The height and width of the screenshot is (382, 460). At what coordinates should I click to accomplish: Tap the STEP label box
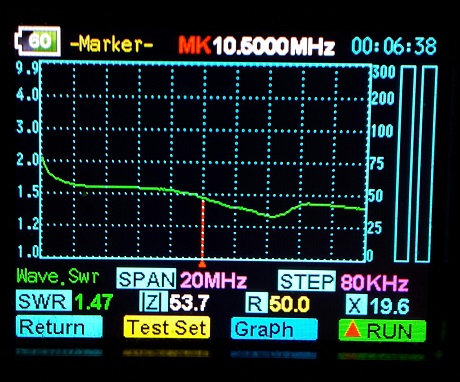click(307, 281)
